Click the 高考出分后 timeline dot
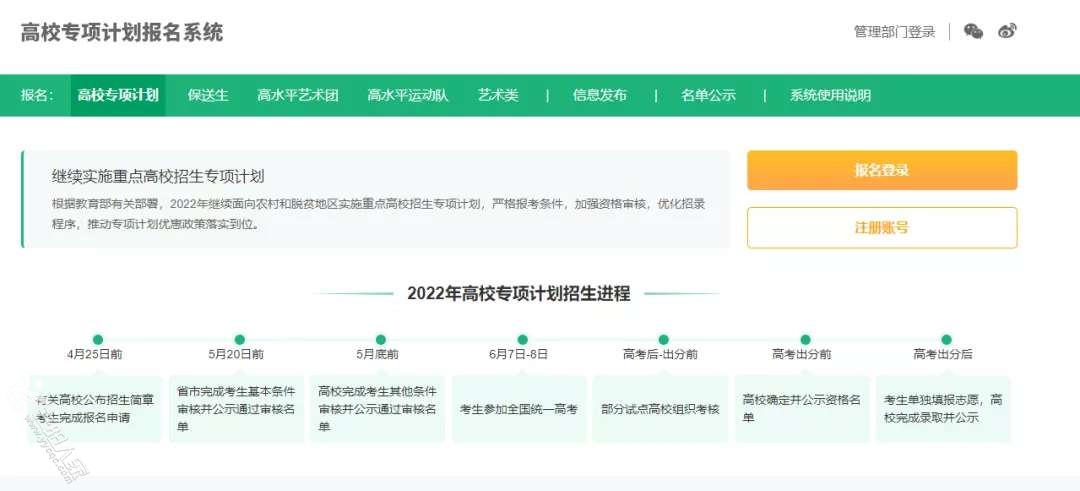The height and width of the screenshot is (491, 1080). click(x=946, y=339)
